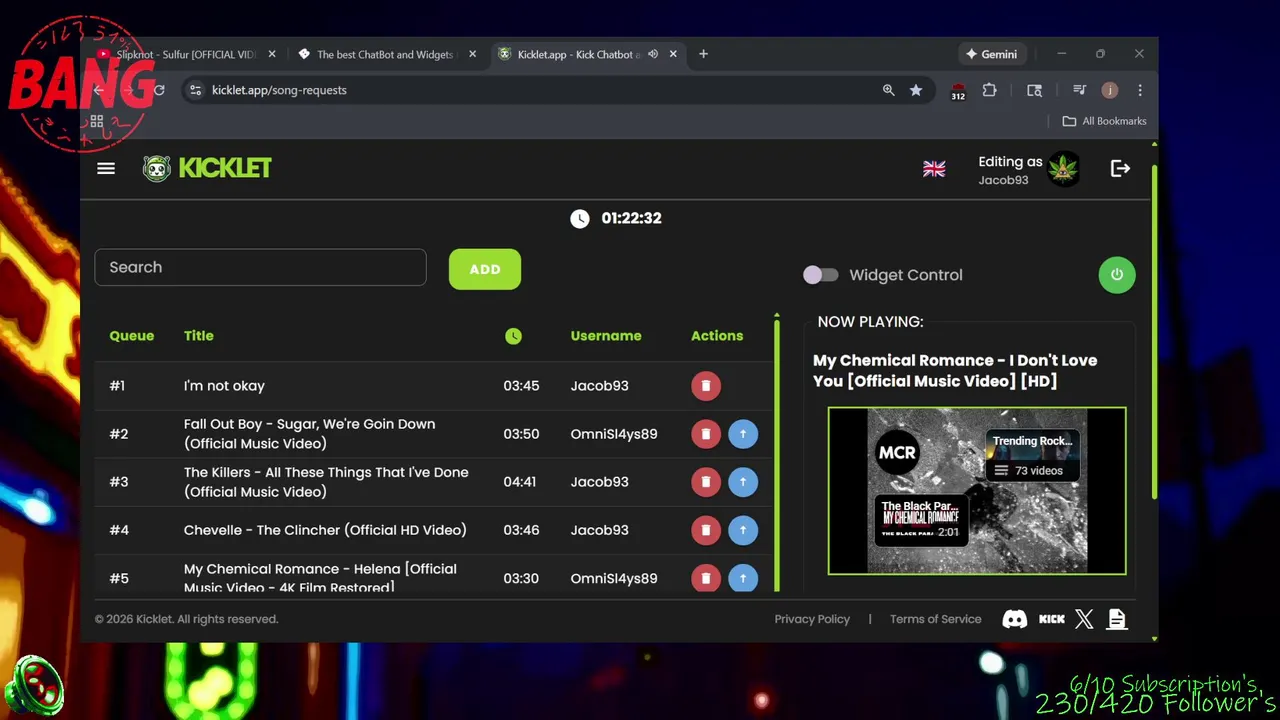Open the Chrome media control icon
This screenshot has width=1280, height=720.
click(1079, 90)
